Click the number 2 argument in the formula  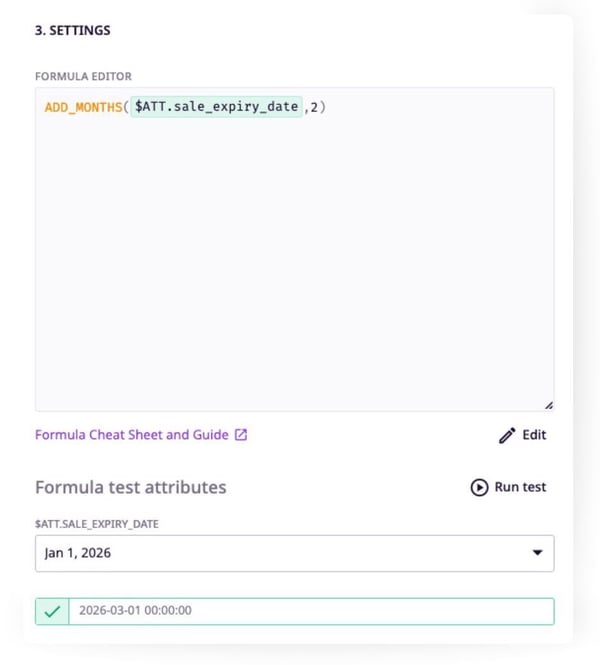coord(316,107)
